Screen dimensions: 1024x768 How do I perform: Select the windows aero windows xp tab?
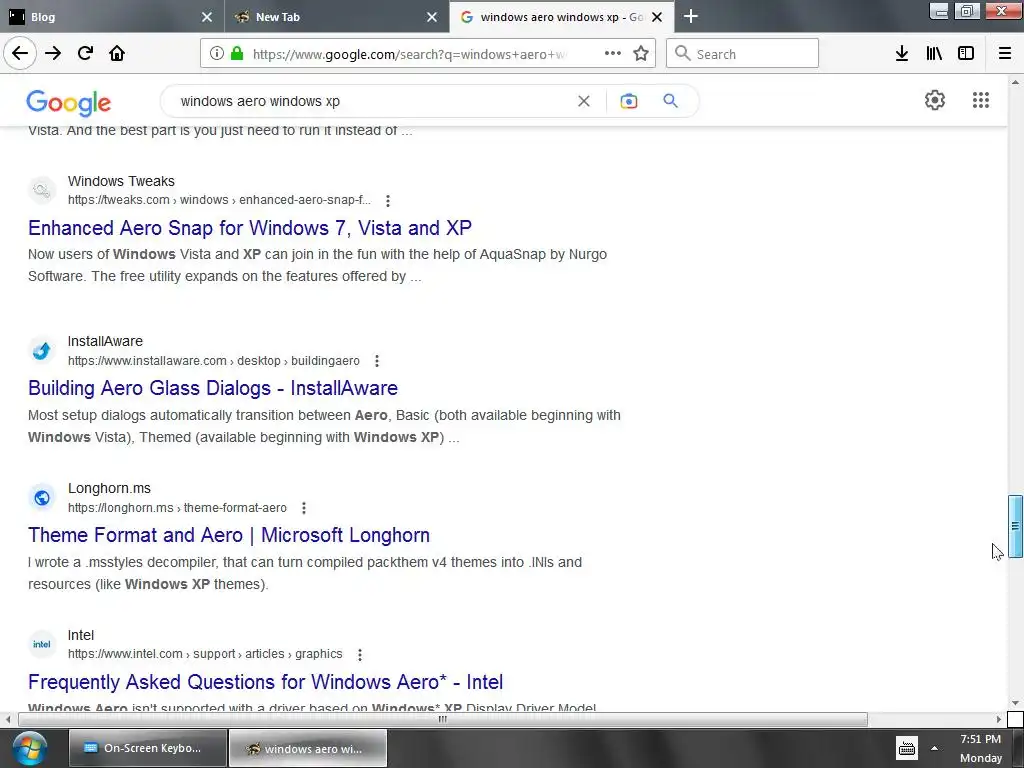point(562,17)
